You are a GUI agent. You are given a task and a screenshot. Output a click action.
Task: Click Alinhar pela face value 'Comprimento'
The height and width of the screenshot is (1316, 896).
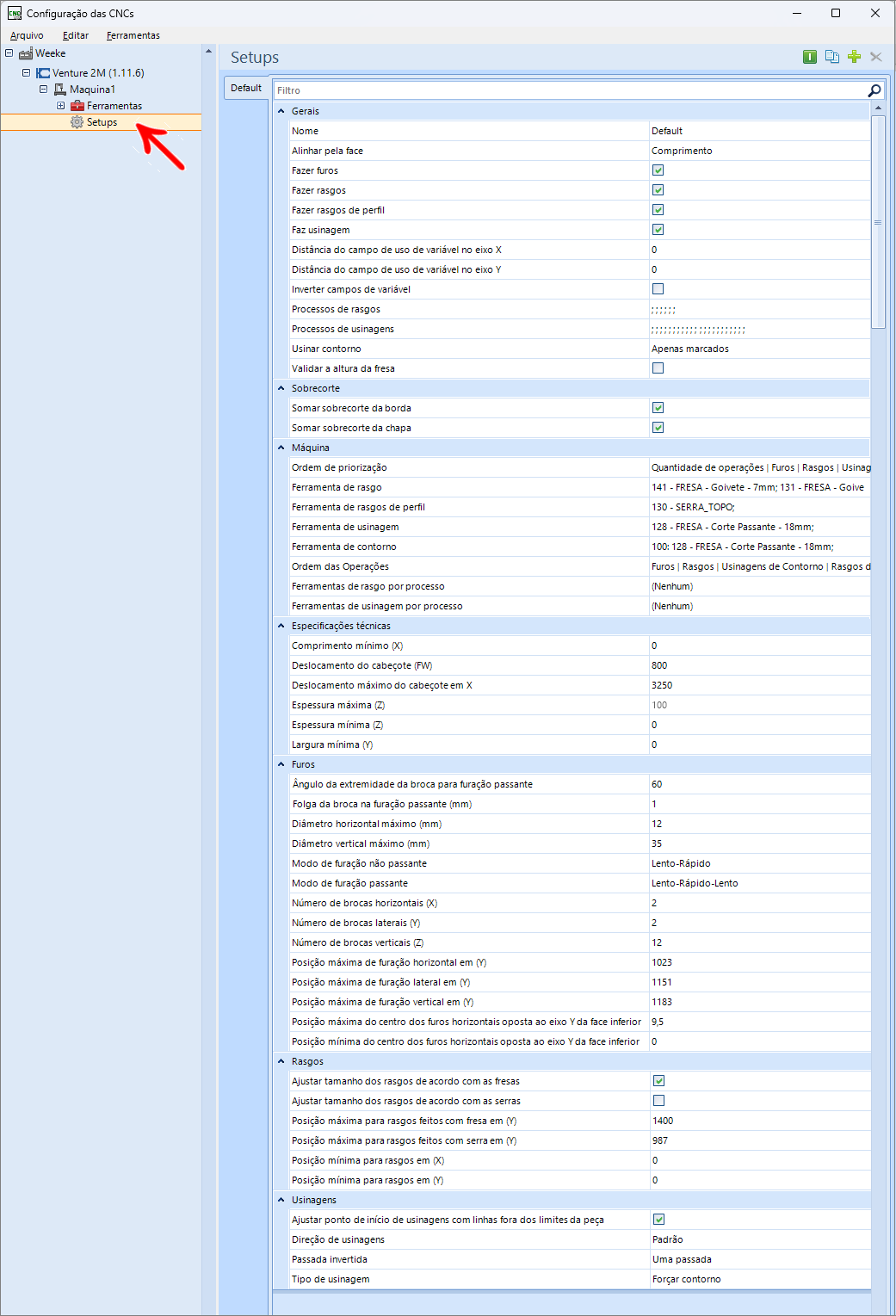point(682,151)
